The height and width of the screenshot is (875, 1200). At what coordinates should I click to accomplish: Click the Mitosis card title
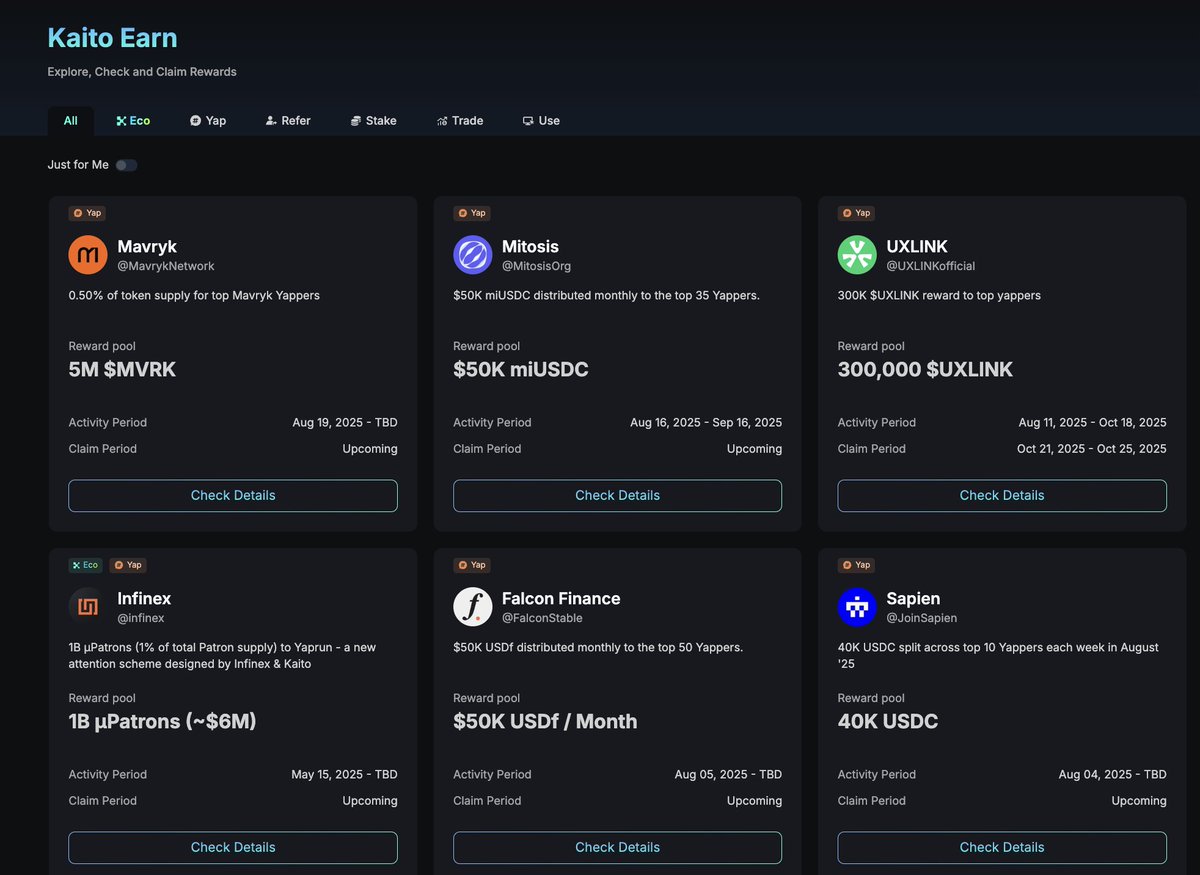pyautogui.click(x=530, y=247)
